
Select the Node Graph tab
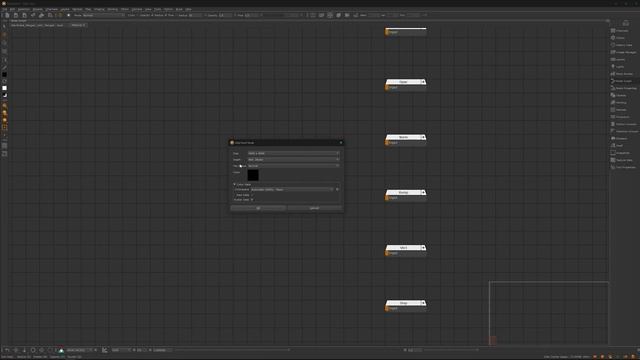pyautogui.click(x=18, y=21)
